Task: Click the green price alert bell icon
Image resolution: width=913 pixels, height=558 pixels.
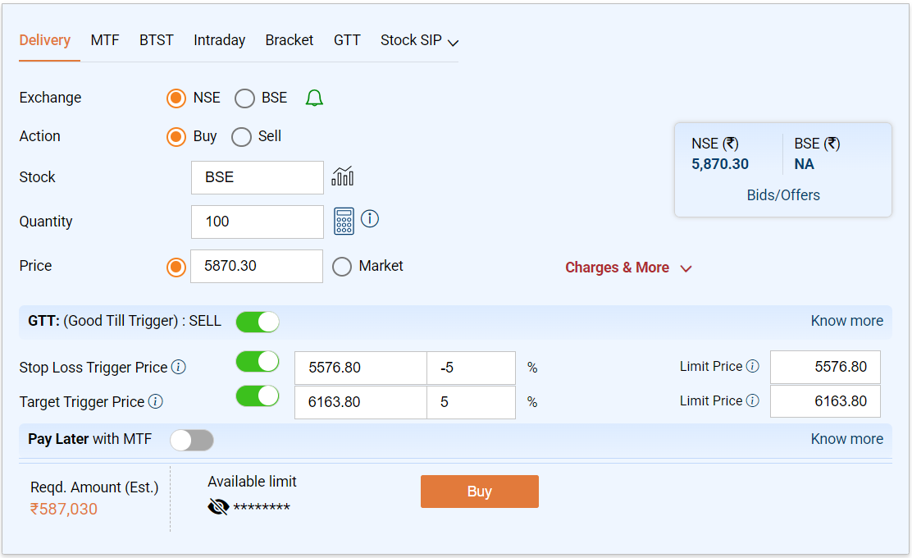Action: tap(314, 98)
